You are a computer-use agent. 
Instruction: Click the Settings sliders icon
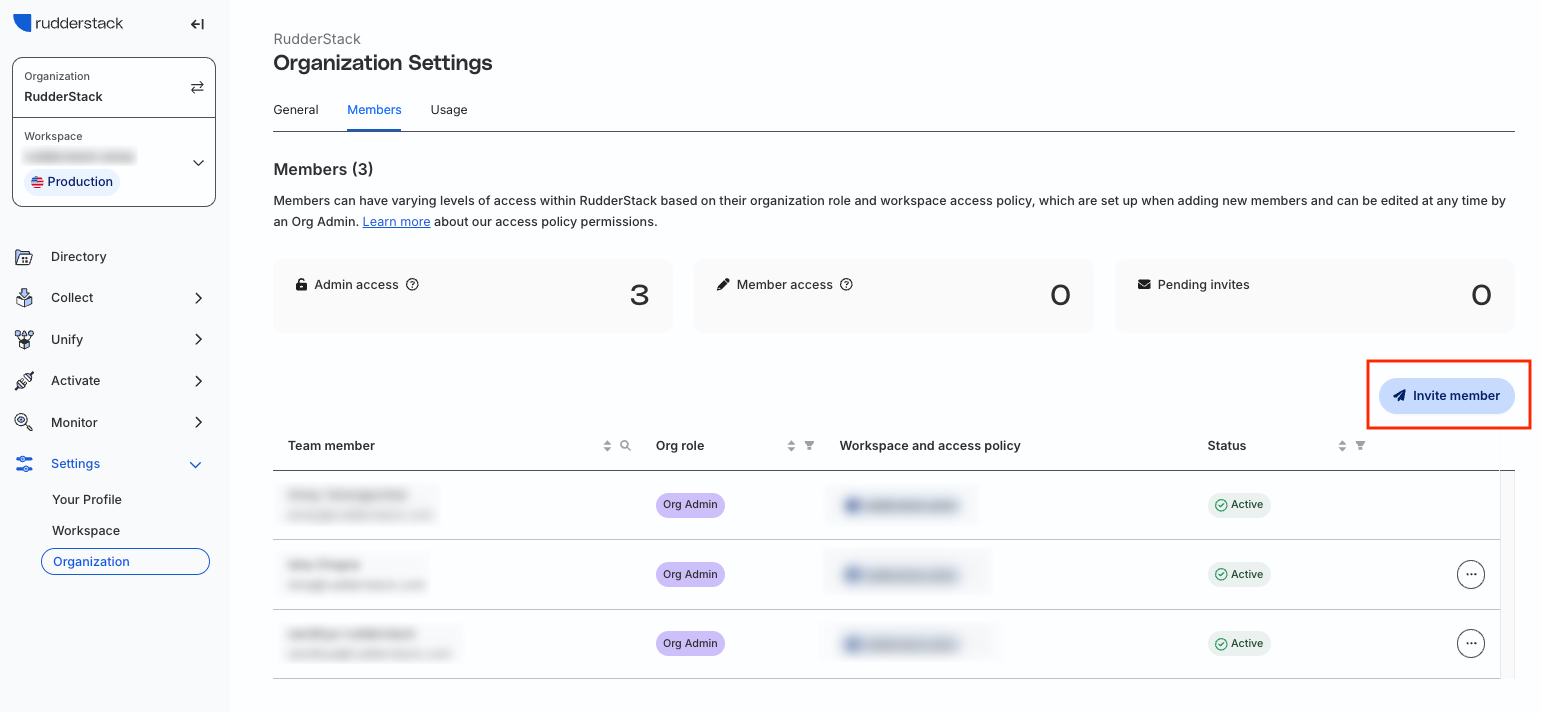[24, 464]
